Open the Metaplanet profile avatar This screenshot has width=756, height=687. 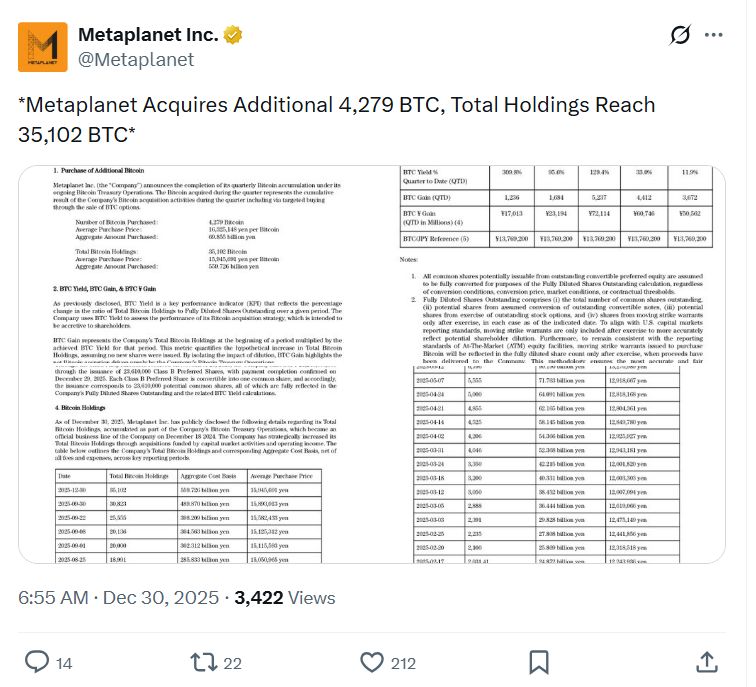point(43,47)
